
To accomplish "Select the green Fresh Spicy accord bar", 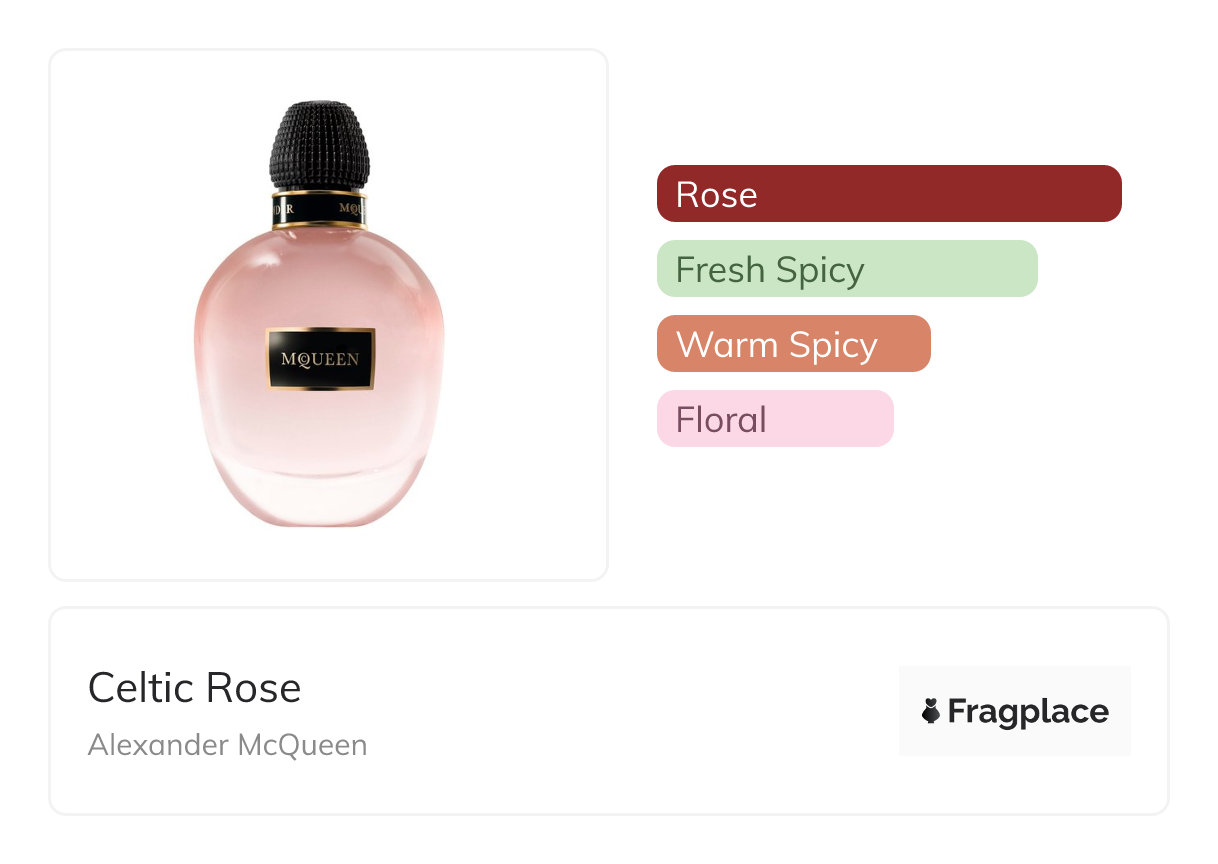I will click(x=847, y=268).
